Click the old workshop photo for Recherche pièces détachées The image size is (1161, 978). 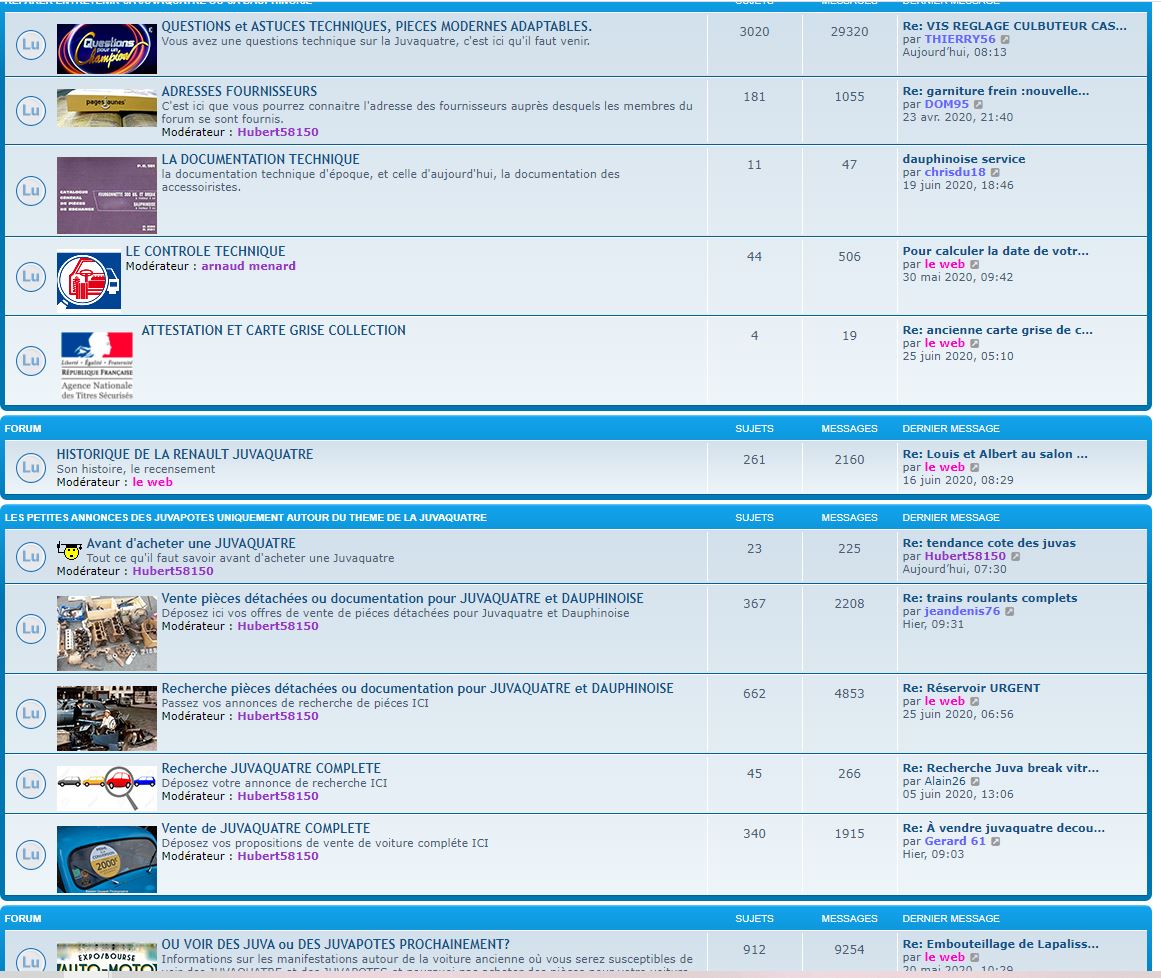coord(107,719)
